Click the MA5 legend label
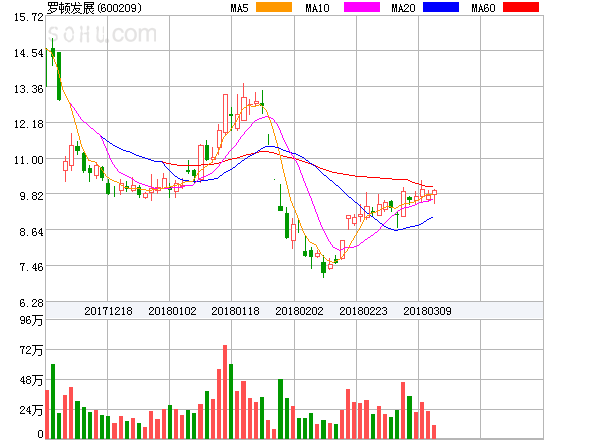 tap(239, 8)
